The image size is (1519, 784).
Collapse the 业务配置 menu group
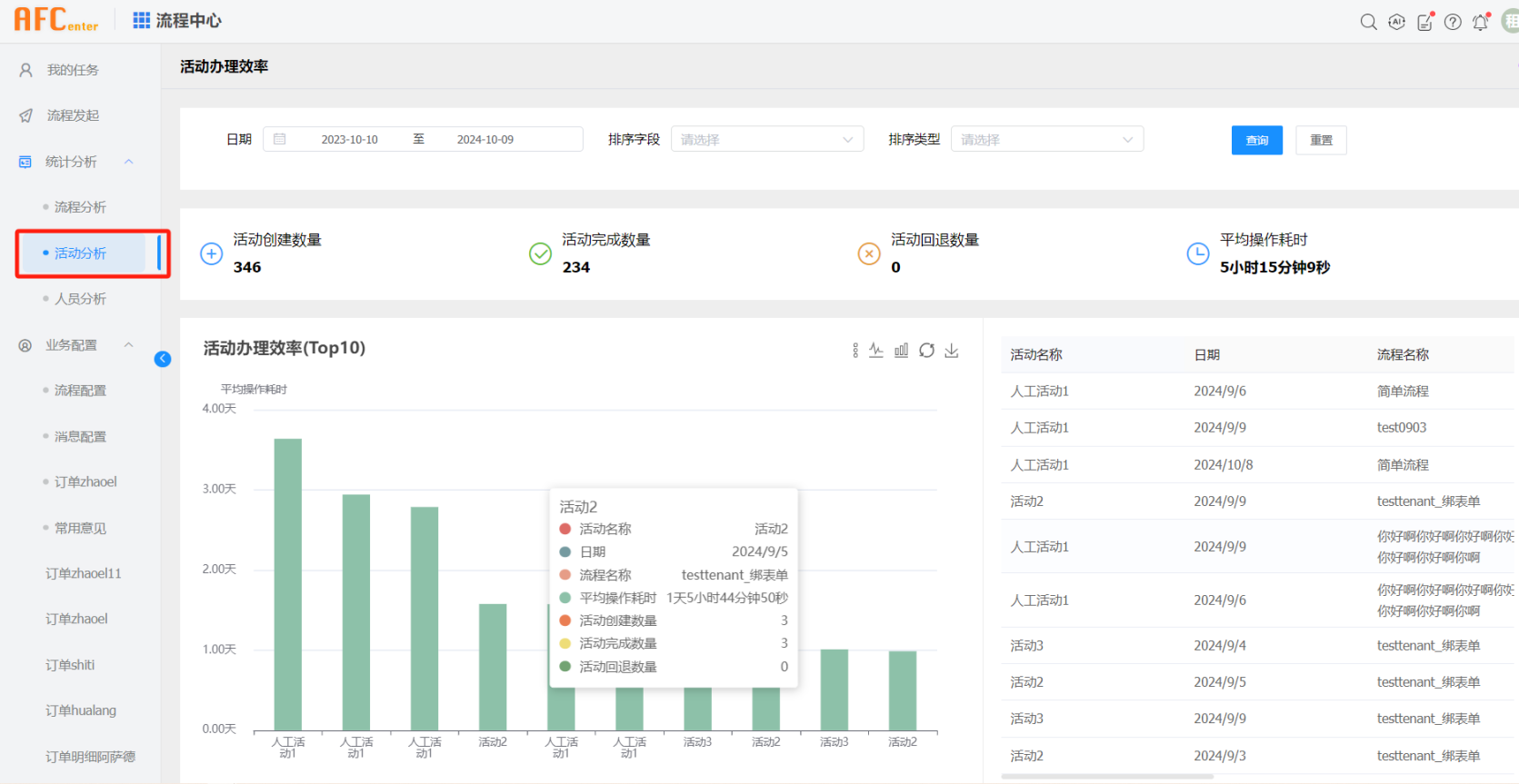128,345
